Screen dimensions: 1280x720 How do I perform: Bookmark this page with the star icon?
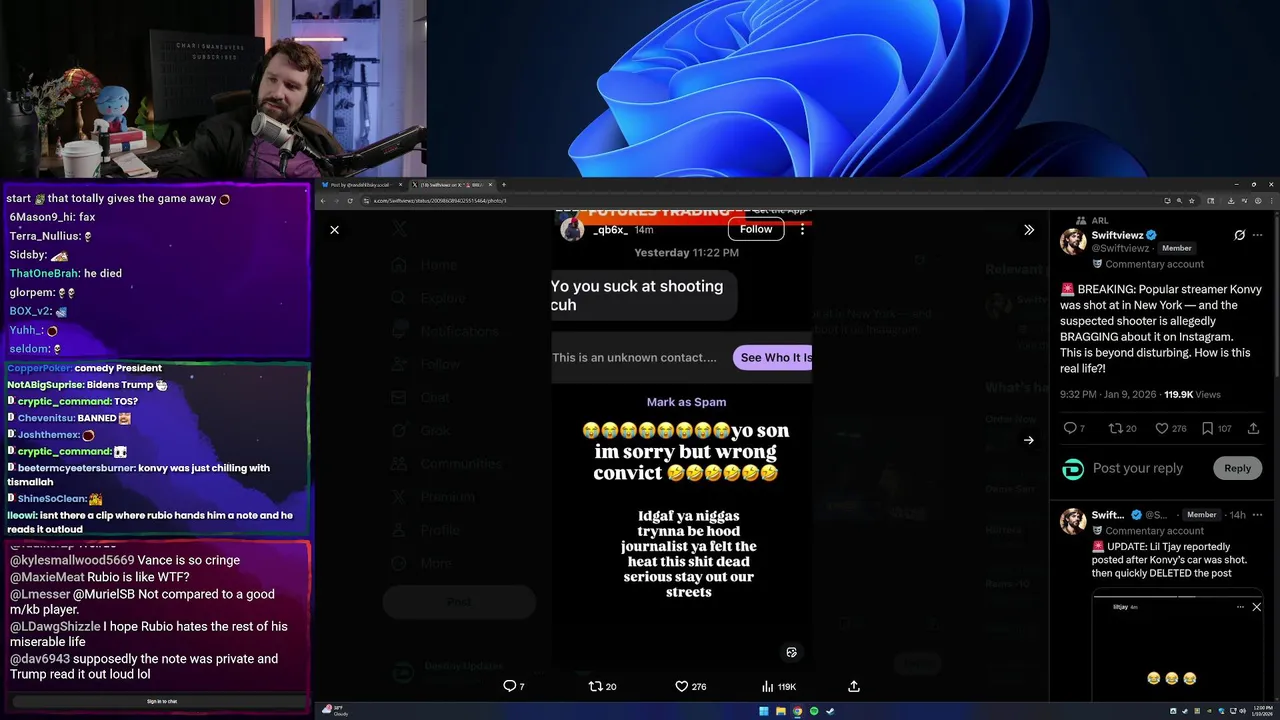pos(1192,201)
